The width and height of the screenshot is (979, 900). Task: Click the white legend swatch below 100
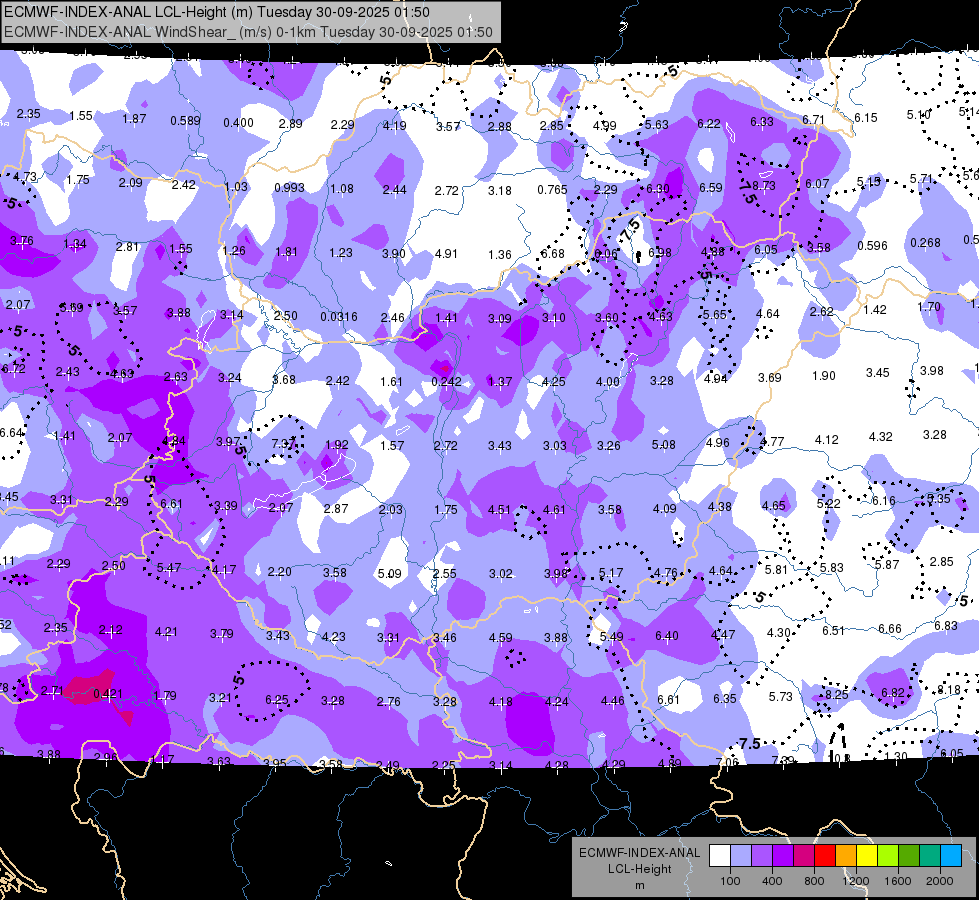720,856
